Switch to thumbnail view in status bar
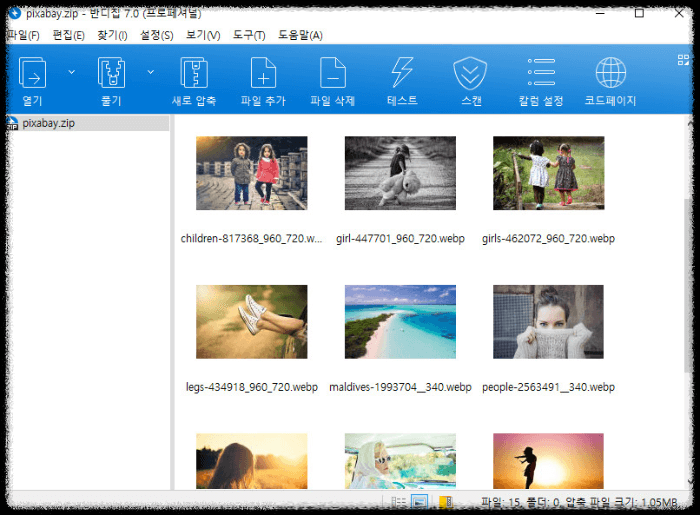 tap(419, 503)
